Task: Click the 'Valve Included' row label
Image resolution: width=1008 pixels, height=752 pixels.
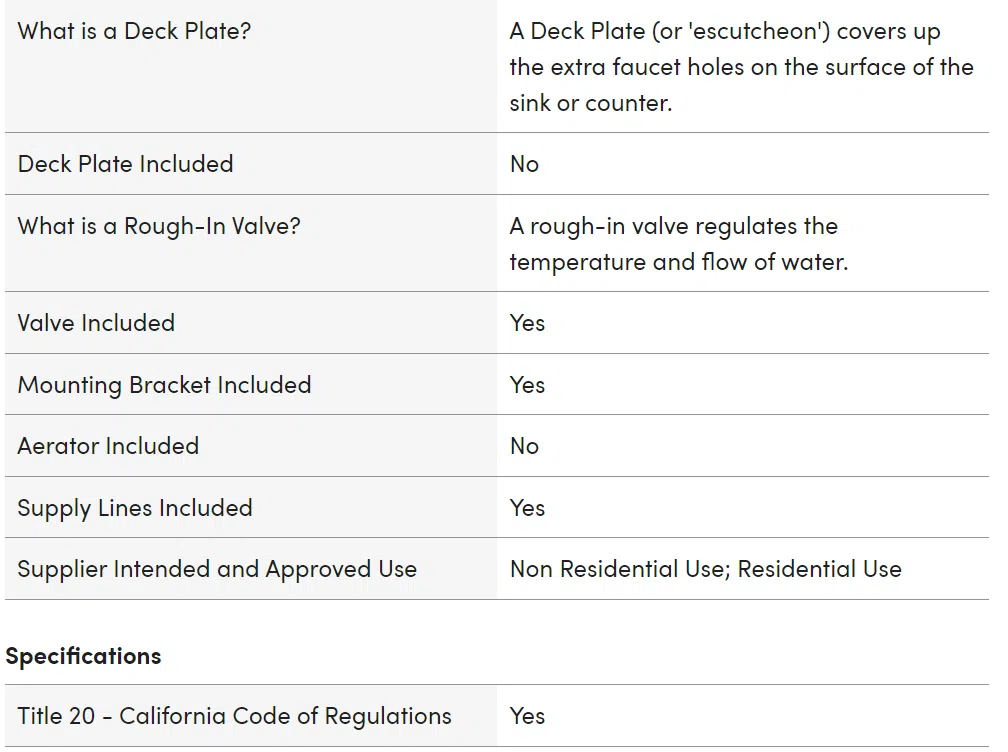Action: click(x=96, y=323)
